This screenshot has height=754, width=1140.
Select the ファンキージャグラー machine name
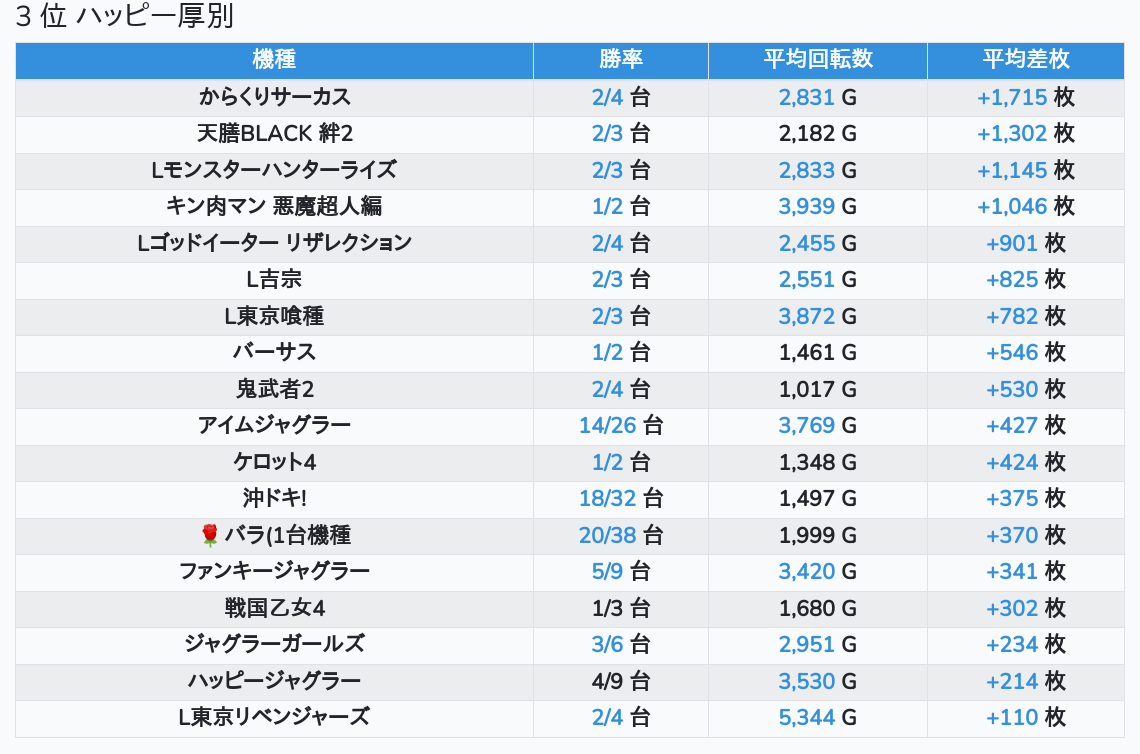pos(274,571)
